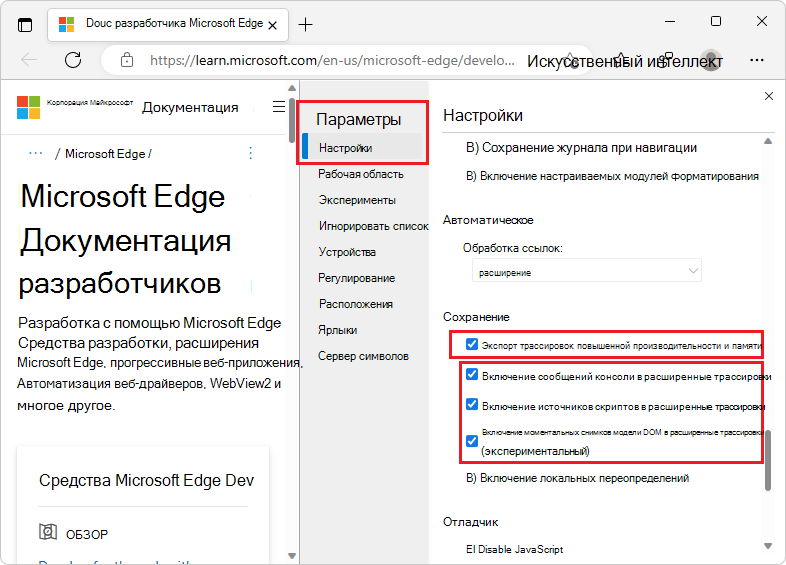The height and width of the screenshot is (565, 786).
Task: Open the Edge Settings and more menu
Action: pyautogui.click(x=756, y=60)
